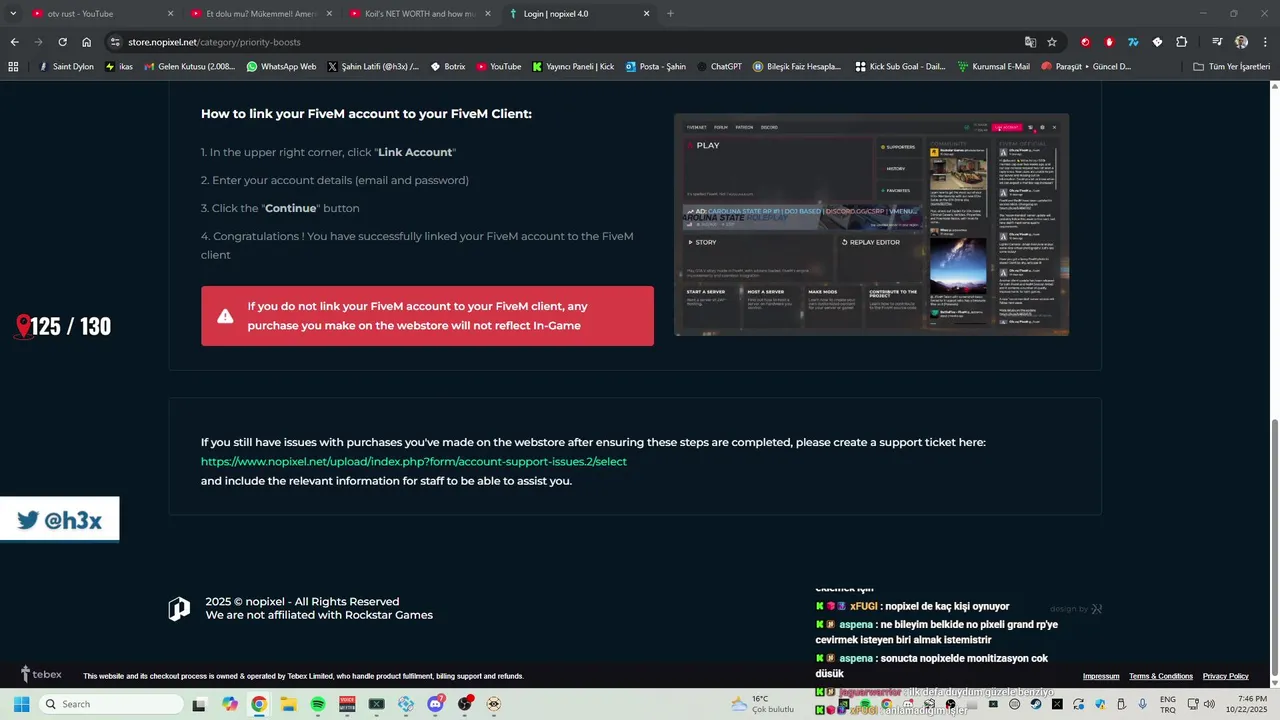Click the warning triangle in red alert
The height and width of the screenshot is (720, 1280).
pyautogui.click(x=225, y=316)
